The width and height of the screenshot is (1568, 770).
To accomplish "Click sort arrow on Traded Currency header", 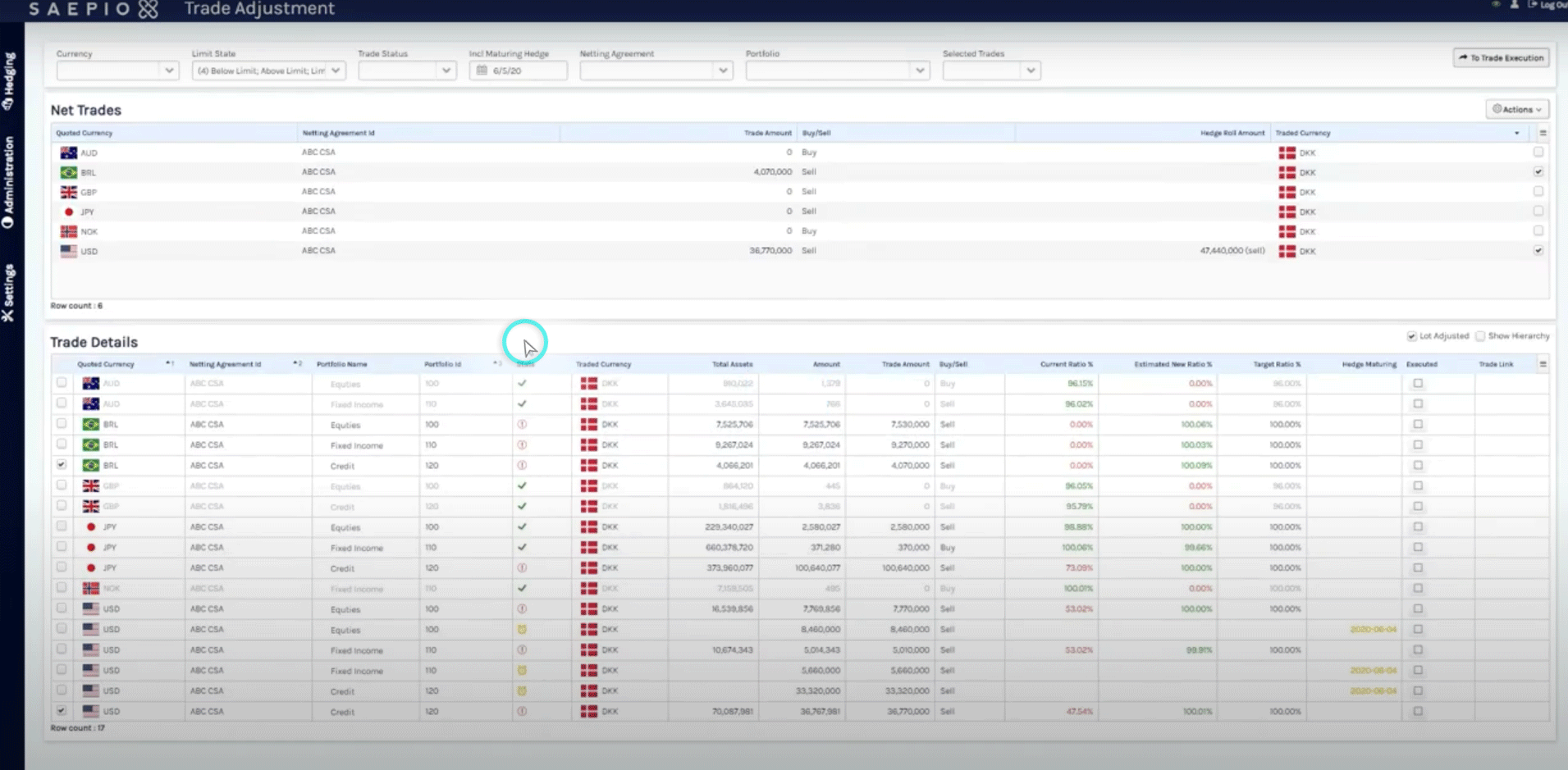I will coord(1516,133).
